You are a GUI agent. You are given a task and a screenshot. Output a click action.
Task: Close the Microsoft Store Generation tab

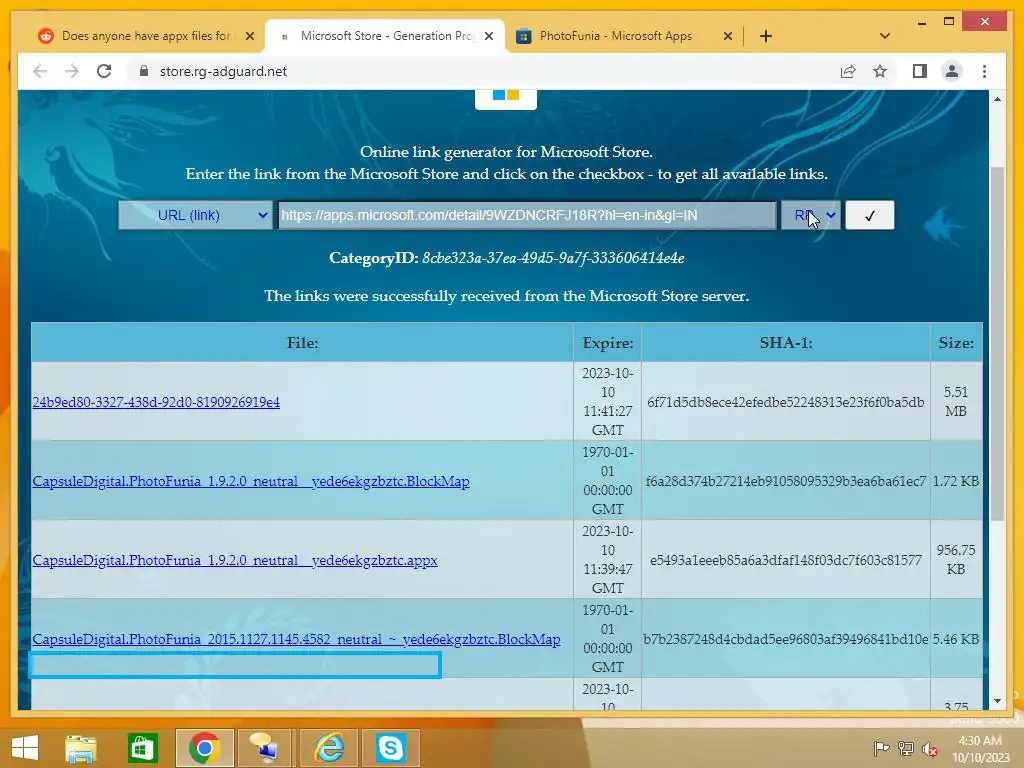tap(488, 36)
